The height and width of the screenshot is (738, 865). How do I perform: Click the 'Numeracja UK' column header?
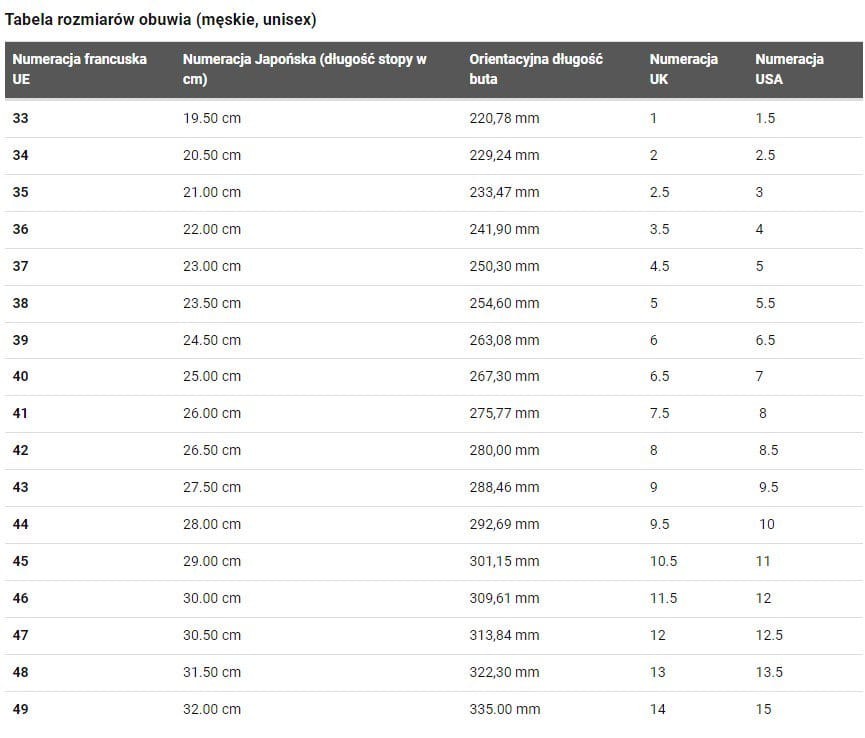tap(683, 69)
